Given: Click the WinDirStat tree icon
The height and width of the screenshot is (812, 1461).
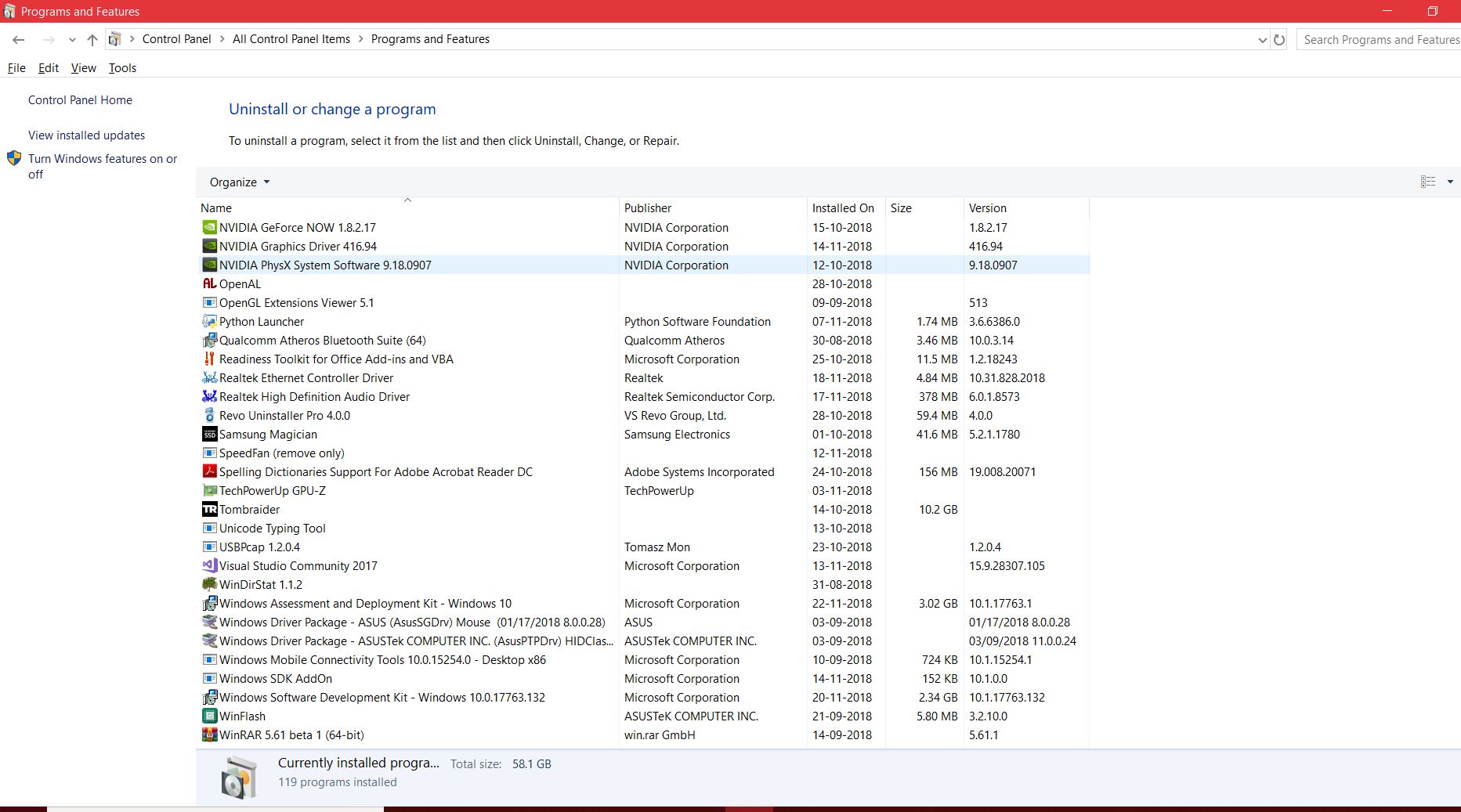Looking at the screenshot, I should click(x=209, y=585).
